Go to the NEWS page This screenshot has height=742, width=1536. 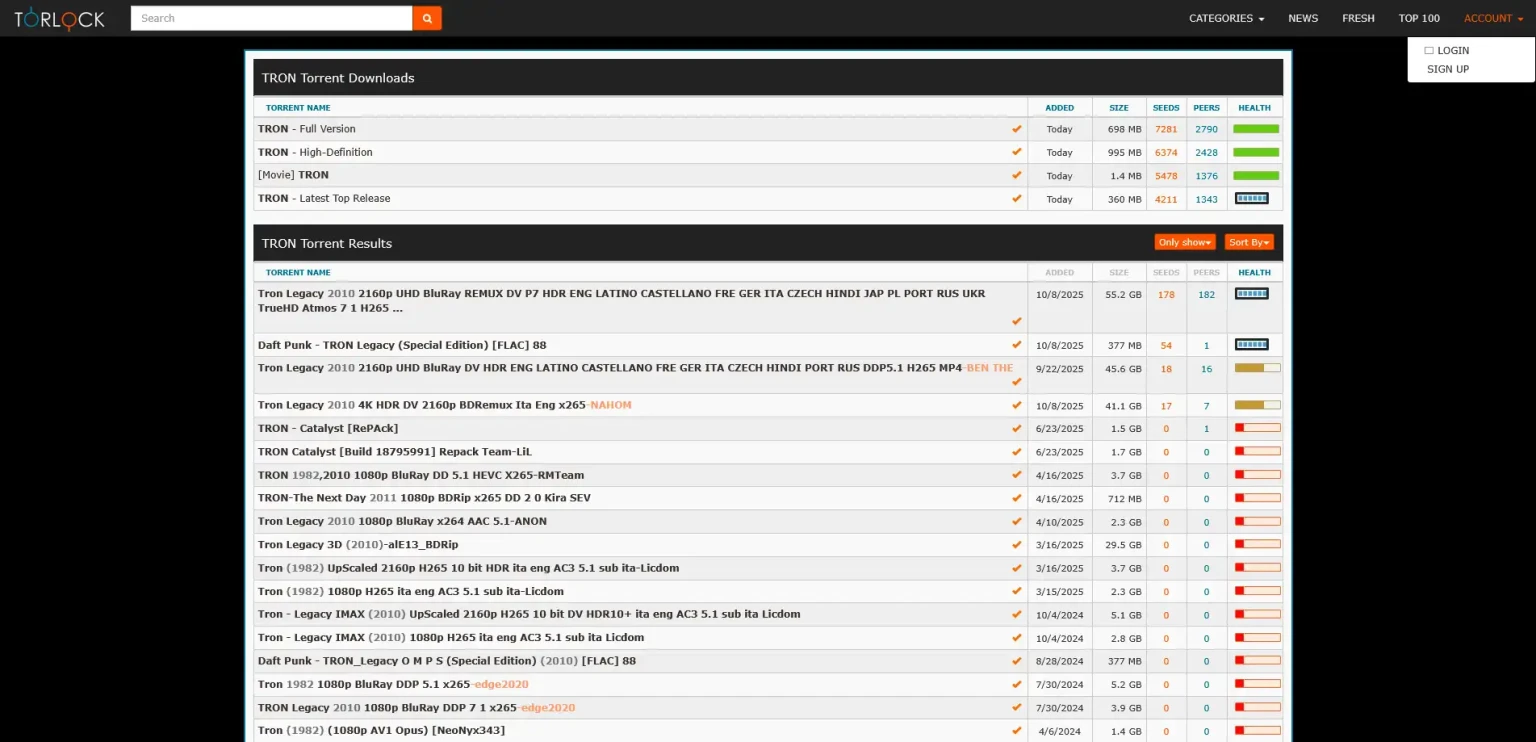(x=1303, y=18)
